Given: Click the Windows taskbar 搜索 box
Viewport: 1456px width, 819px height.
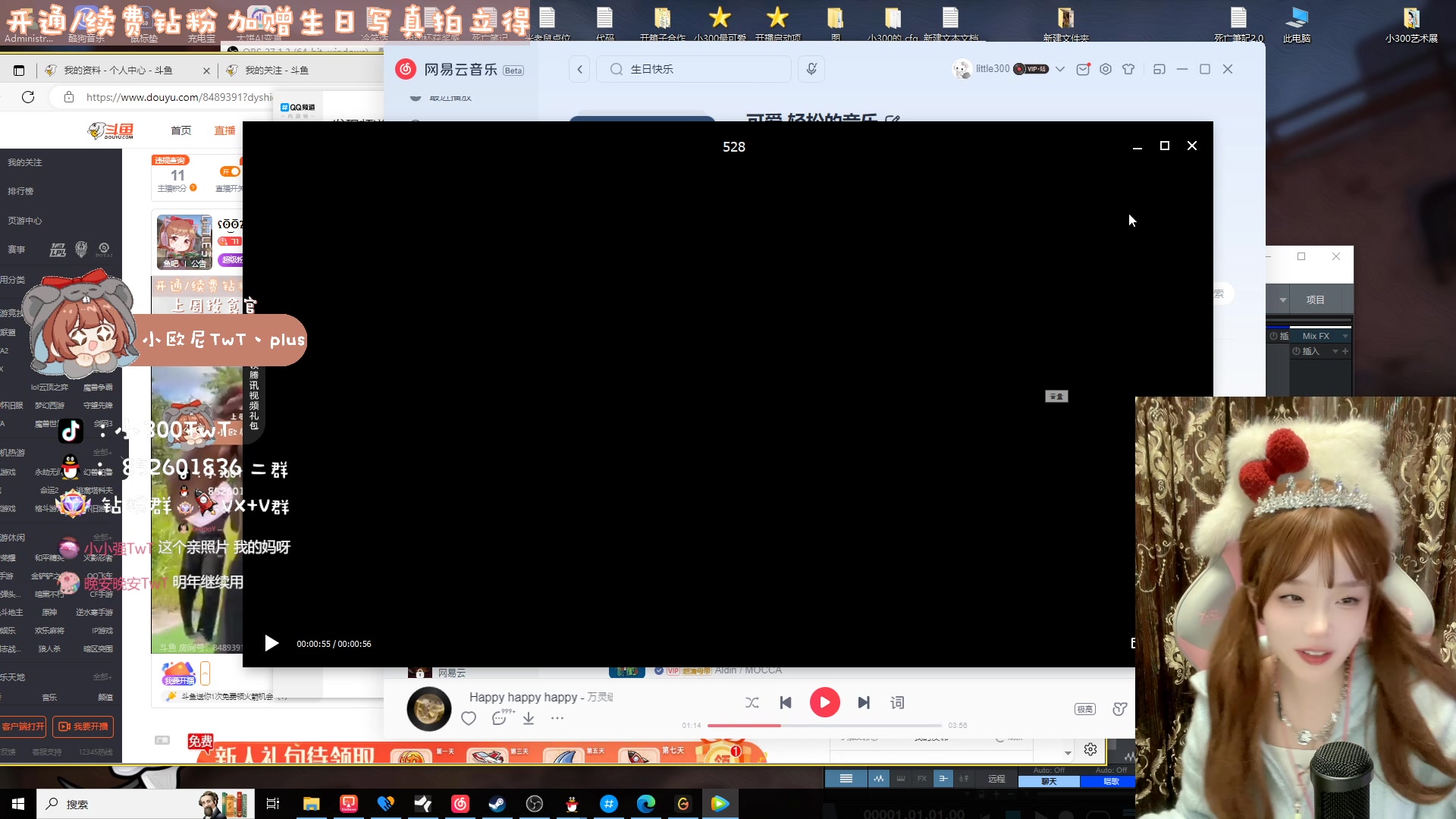Looking at the screenshot, I should pyautogui.click(x=144, y=804).
